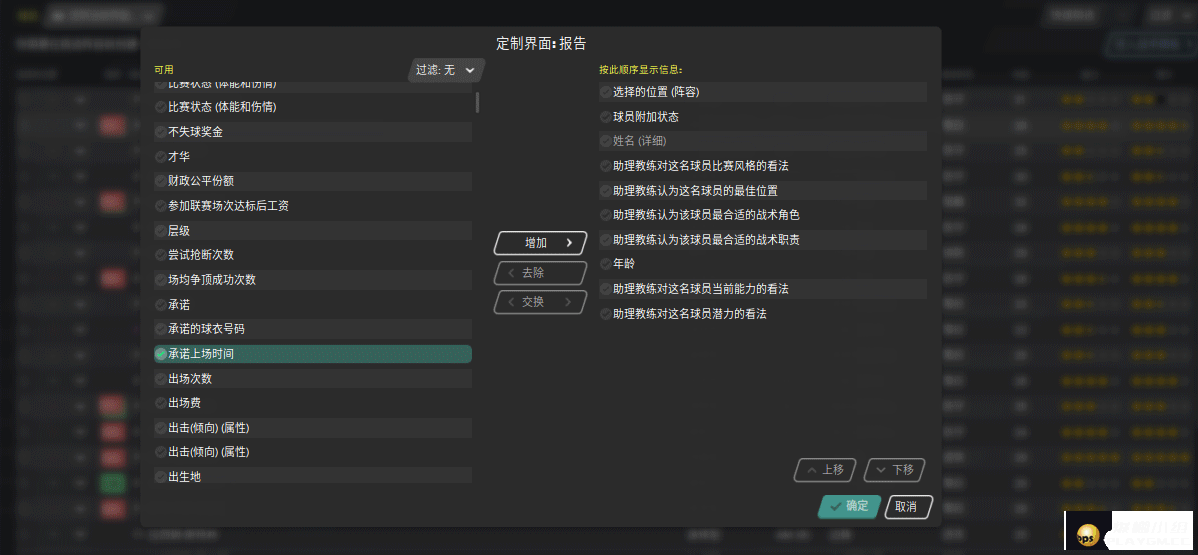Click check icon beside 承诺的球衣号码
This screenshot has width=1198, height=555.
click(160, 329)
